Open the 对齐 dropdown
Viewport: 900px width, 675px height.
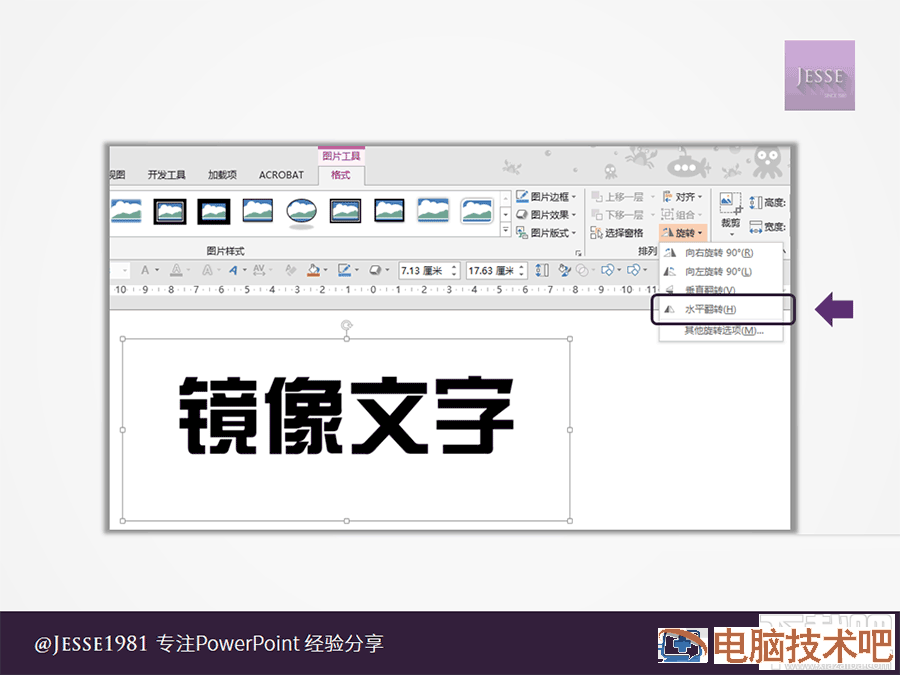(682, 197)
